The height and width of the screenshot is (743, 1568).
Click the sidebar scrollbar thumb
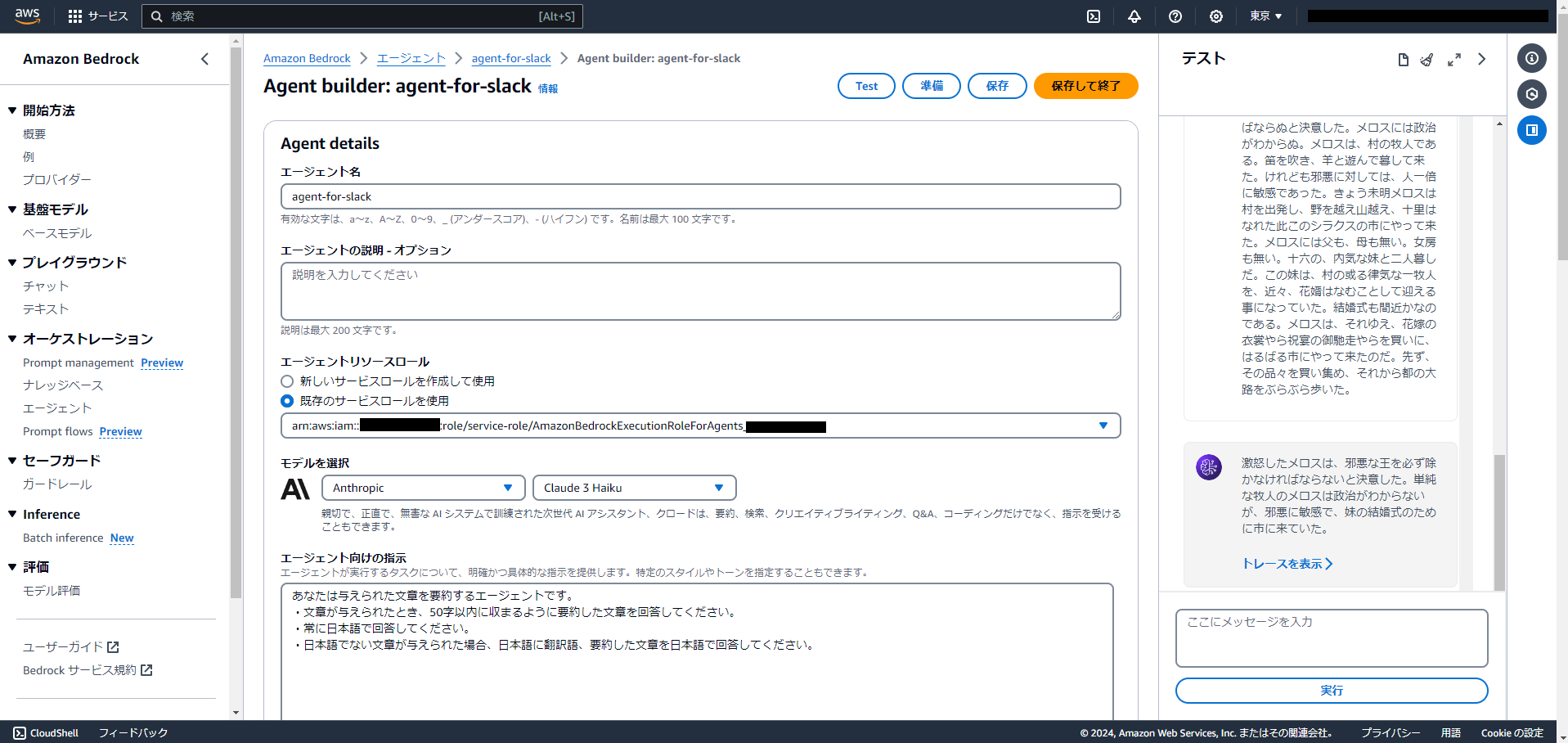click(x=236, y=323)
